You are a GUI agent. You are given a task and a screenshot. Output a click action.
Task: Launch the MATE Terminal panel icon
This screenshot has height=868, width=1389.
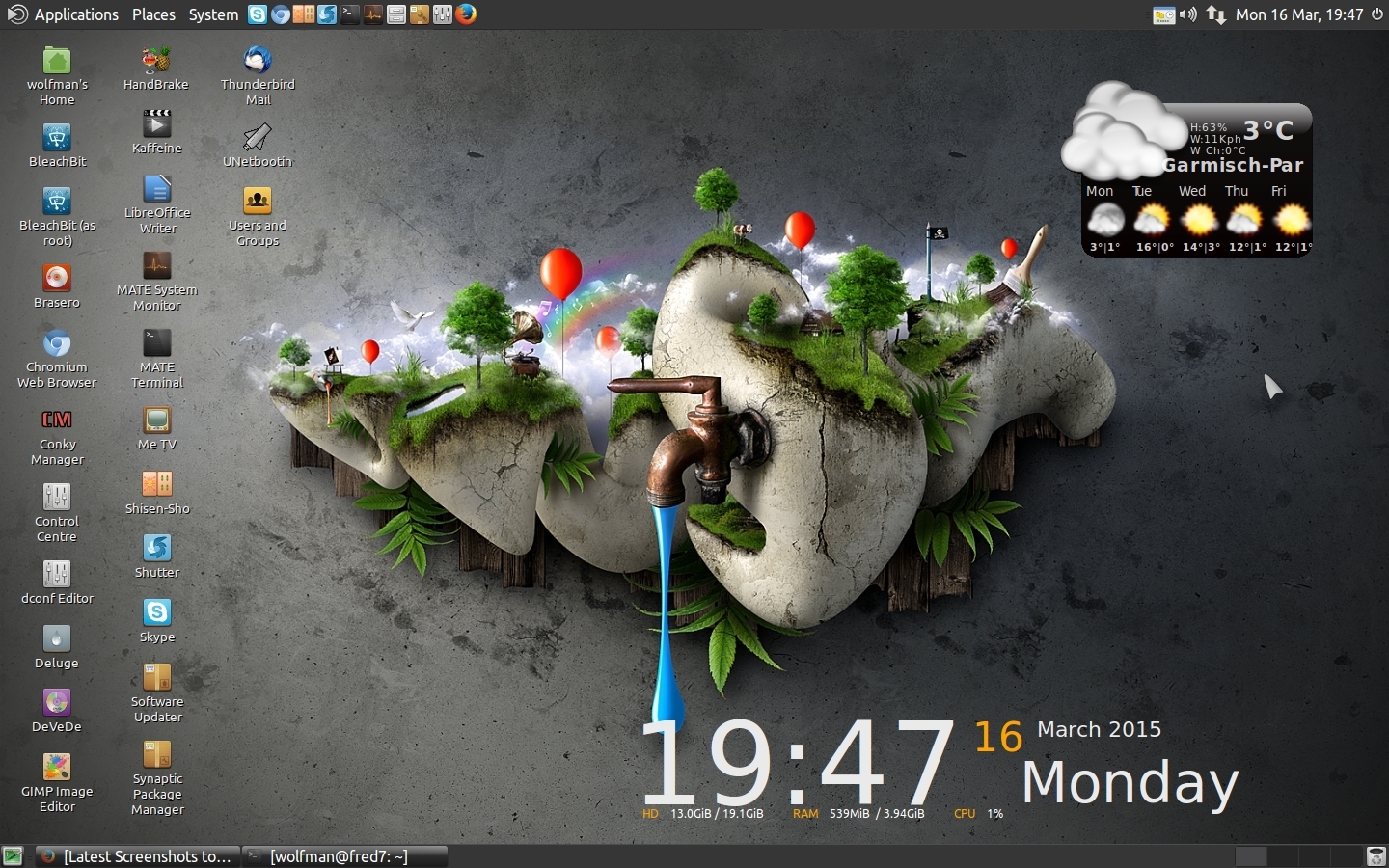coord(349,14)
